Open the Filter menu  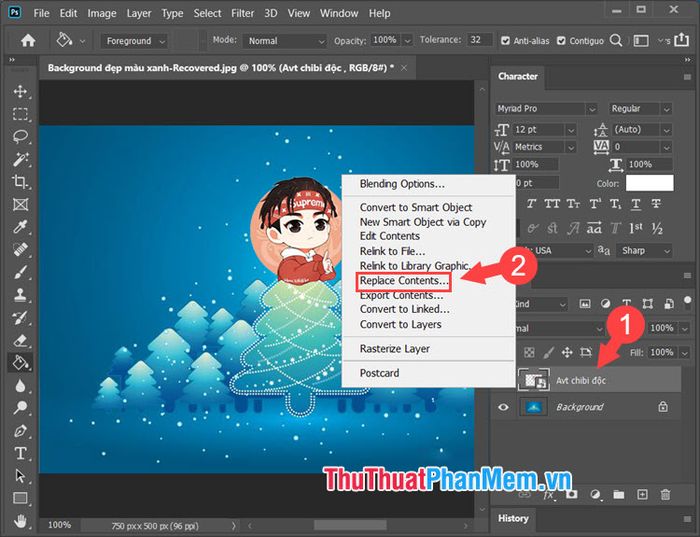pyautogui.click(x=242, y=13)
